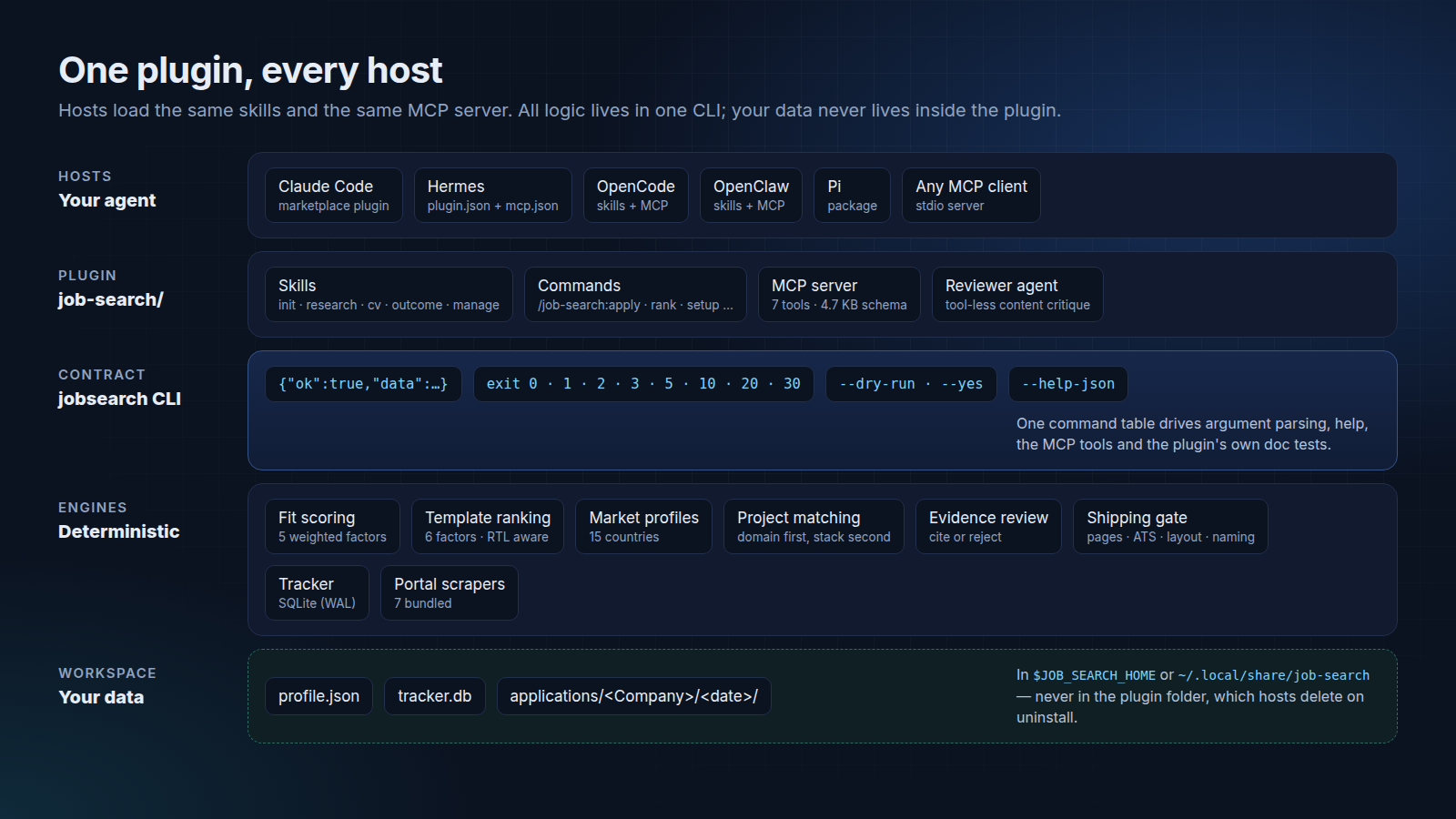The width and height of the screenshot is (1456, 819).
Task: Open the Skills plugin card
Action: coord(389,294)
